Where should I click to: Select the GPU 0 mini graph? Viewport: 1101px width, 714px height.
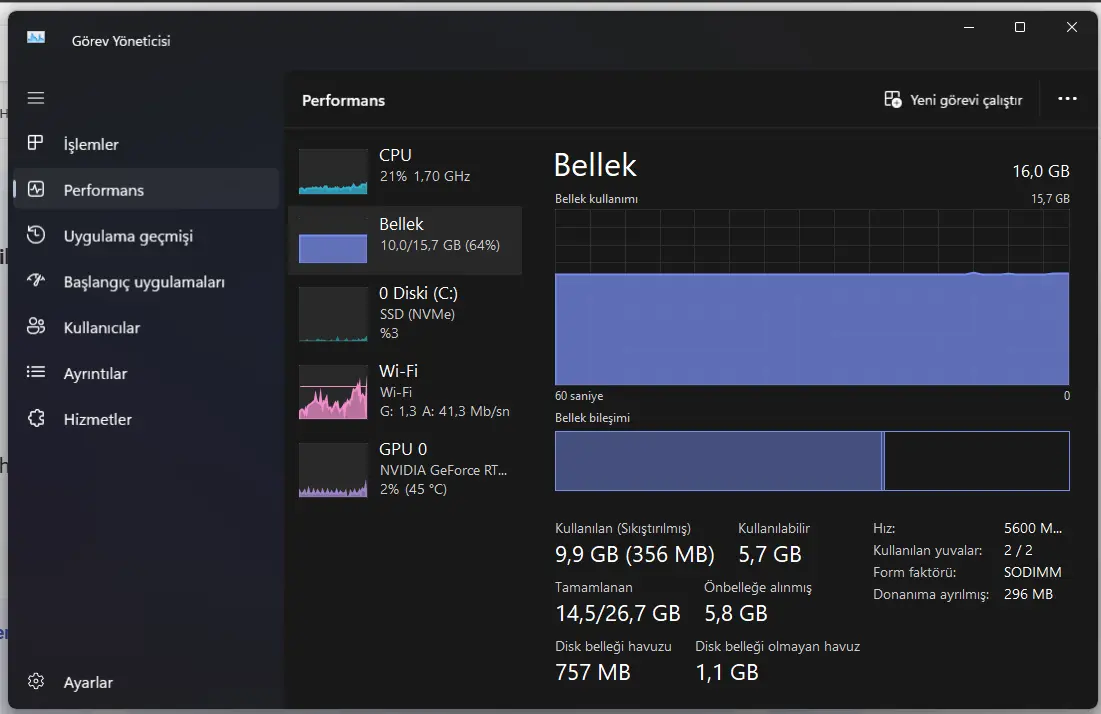(333, 470)
